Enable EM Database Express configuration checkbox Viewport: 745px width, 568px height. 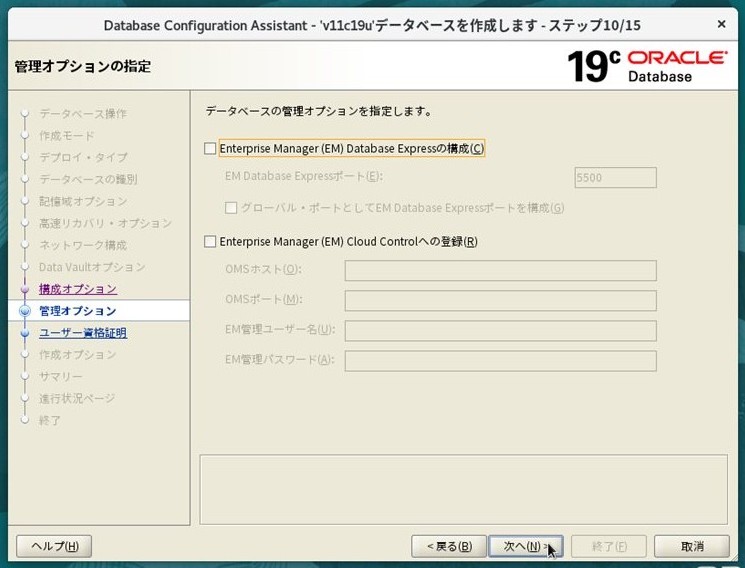[210, 148]
